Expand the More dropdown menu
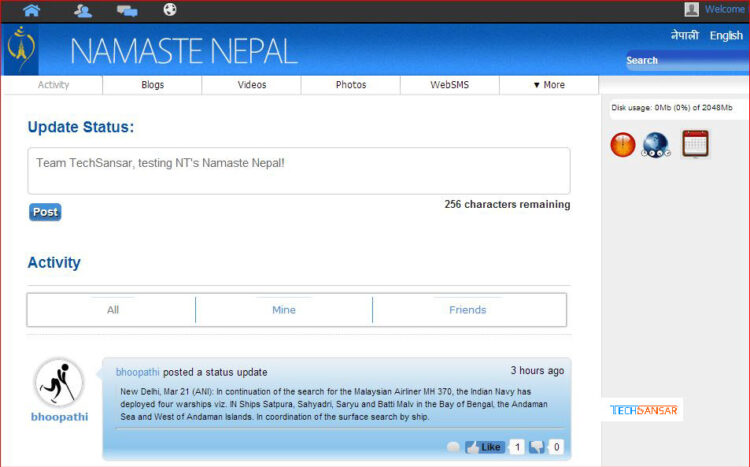The image size is (750, 467). (549, 85)
